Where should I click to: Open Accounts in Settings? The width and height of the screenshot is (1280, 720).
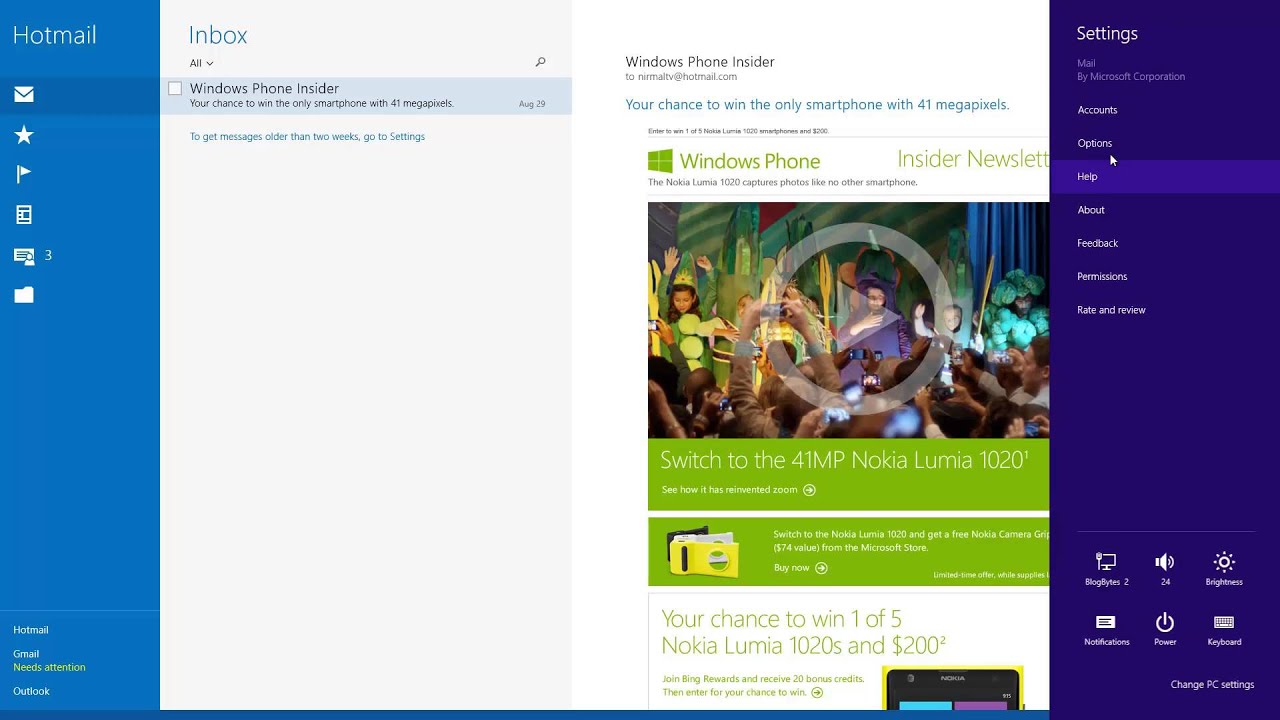point(1097,110)
